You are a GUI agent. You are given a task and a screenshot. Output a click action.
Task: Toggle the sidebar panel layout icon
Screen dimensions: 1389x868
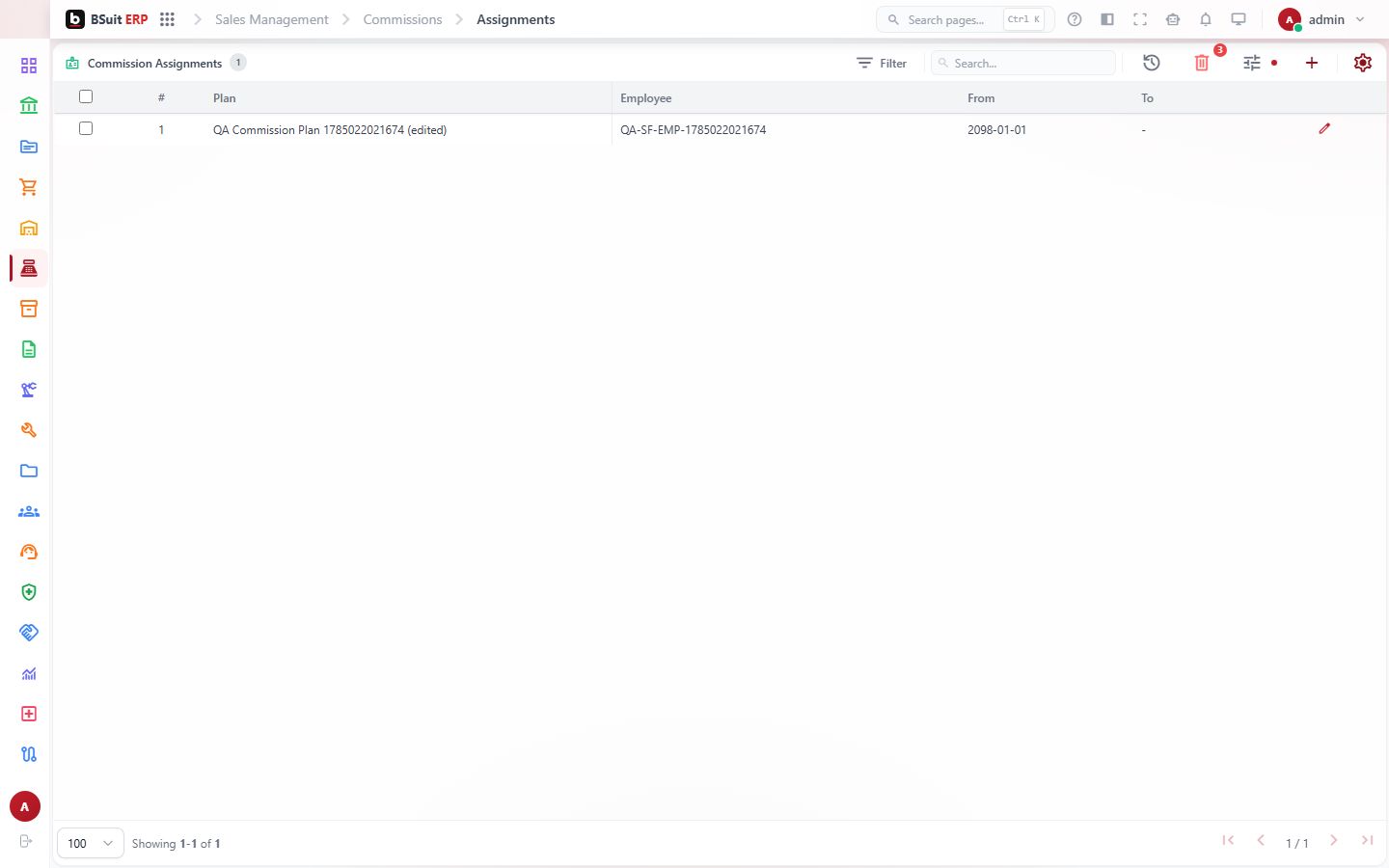click(x=1107, y=19)
